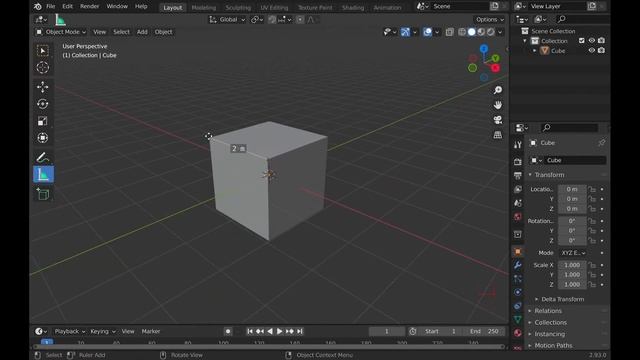
Task: Open the Render properties tab icon
Action: 518,162
